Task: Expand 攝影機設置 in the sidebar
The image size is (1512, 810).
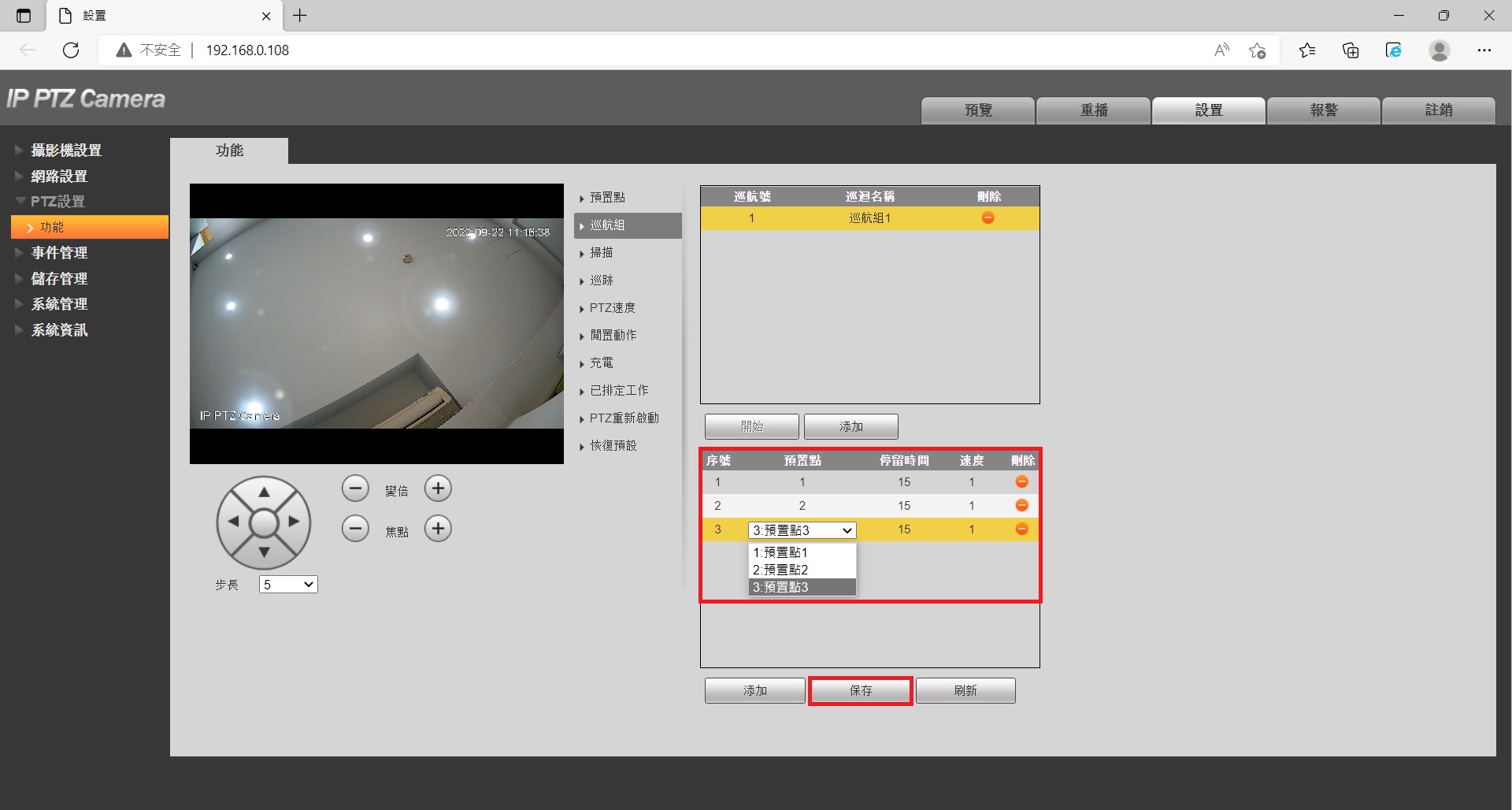Action: [66, 150]
